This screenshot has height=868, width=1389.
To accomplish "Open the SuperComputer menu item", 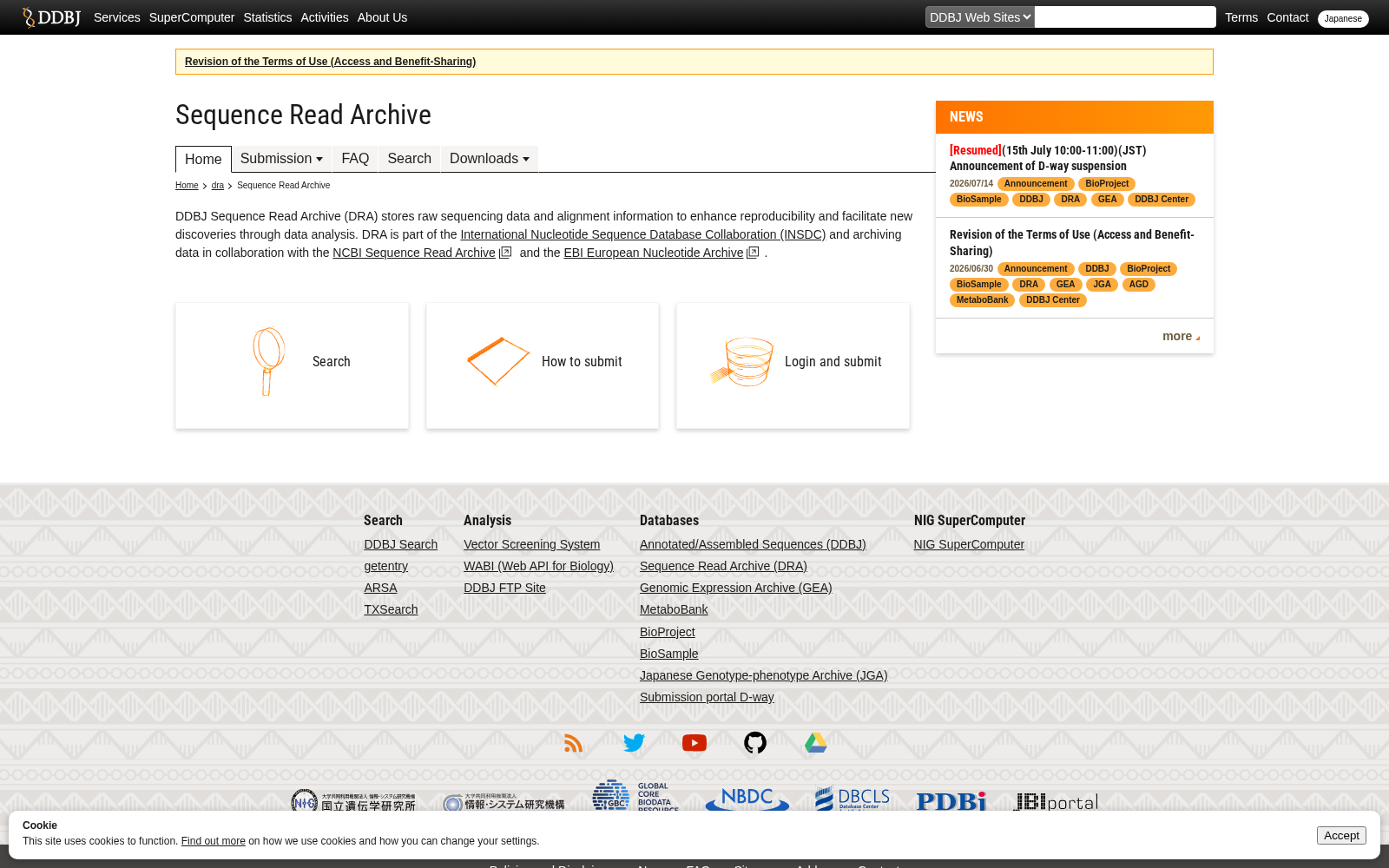I will click(x=192, y=17).
